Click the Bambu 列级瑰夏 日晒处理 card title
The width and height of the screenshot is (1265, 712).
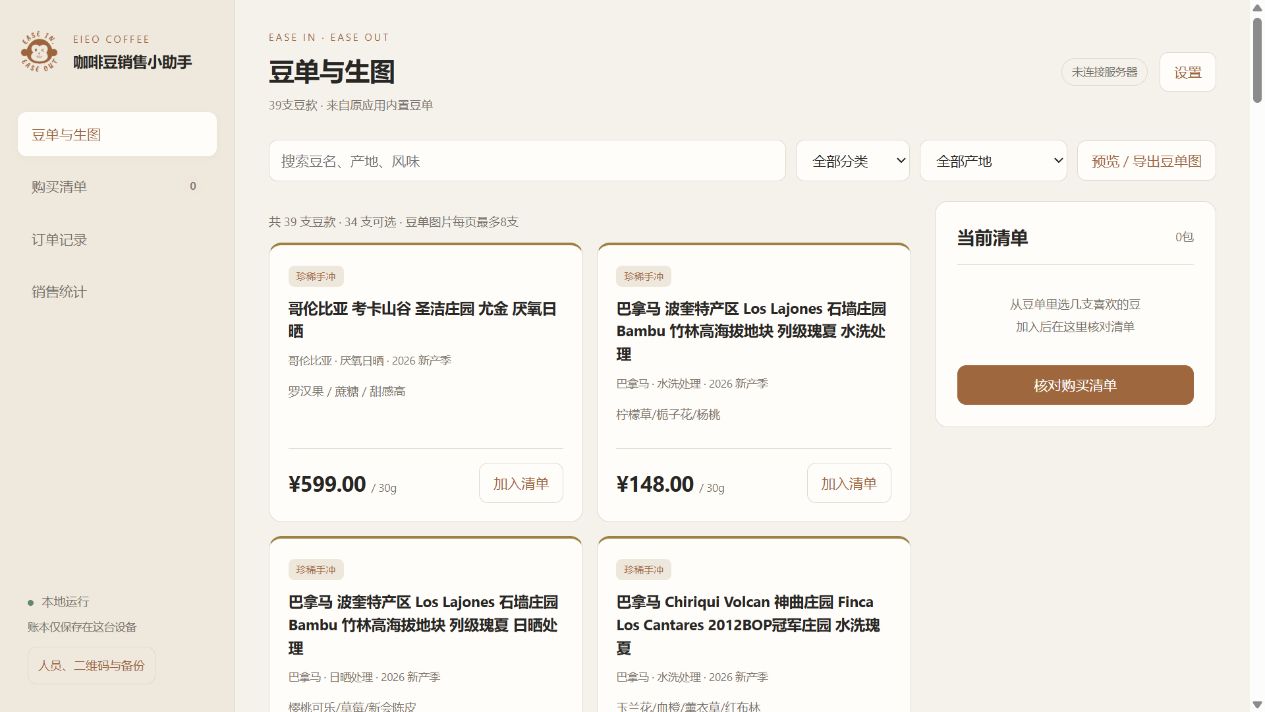423,625
